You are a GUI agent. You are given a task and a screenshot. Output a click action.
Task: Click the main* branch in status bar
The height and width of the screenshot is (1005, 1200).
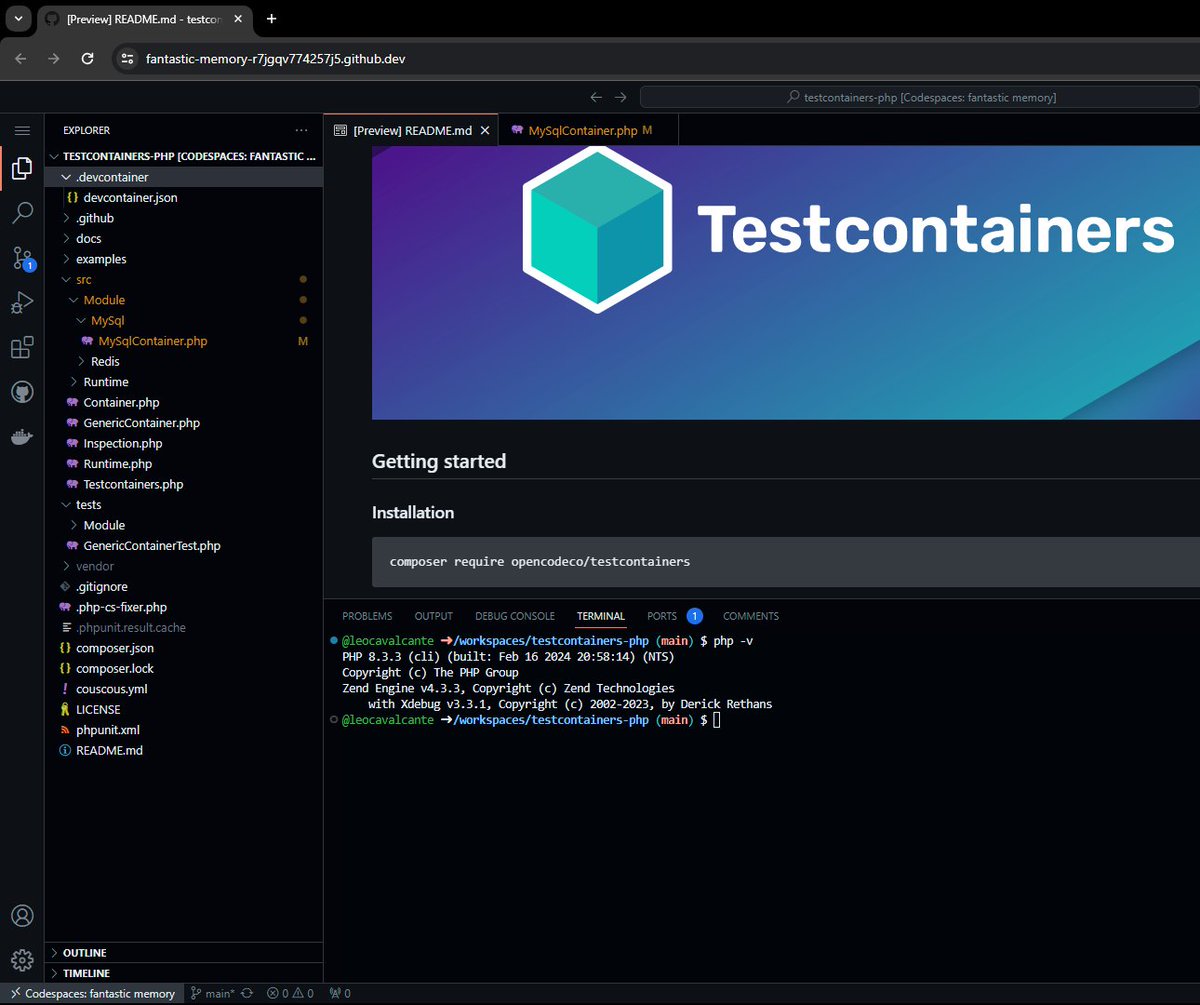click(213, 994)
